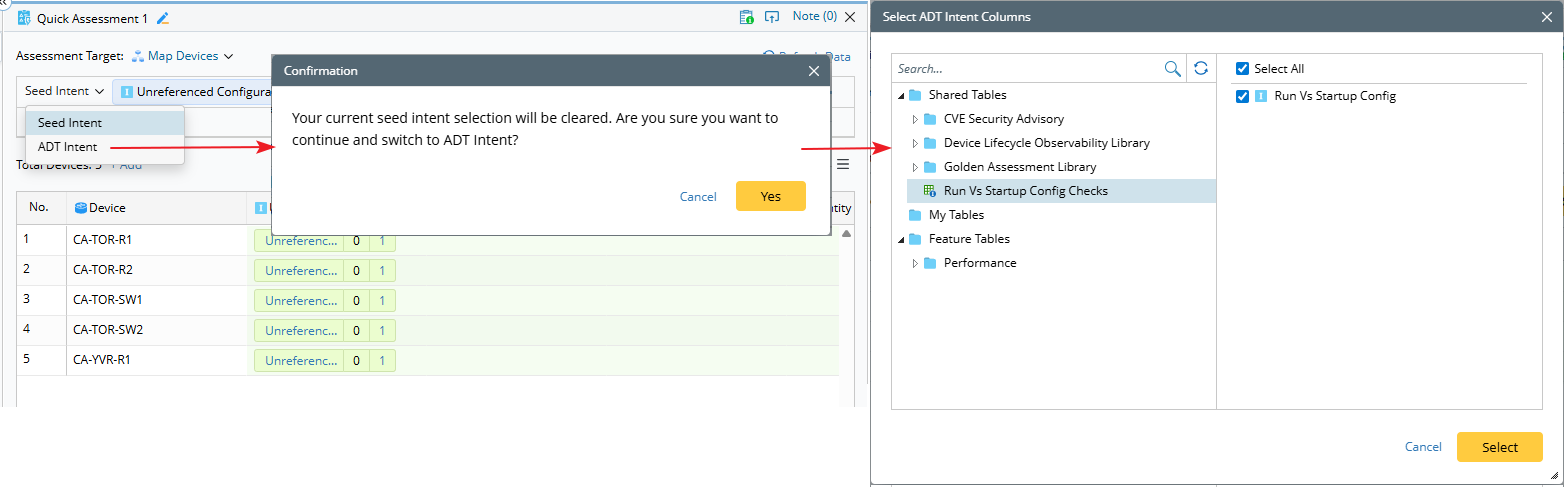
Task: Click the refresh icon next to the search box
Action: tap(1201, 69)
